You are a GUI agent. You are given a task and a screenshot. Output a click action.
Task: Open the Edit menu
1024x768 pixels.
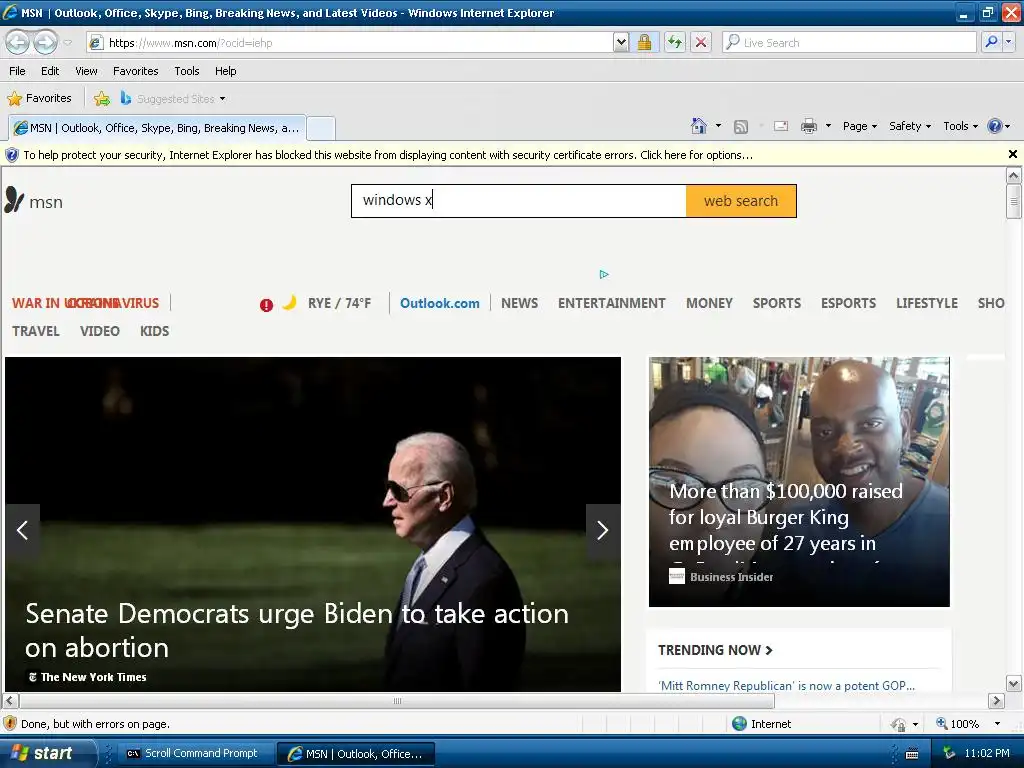[50, 71]
